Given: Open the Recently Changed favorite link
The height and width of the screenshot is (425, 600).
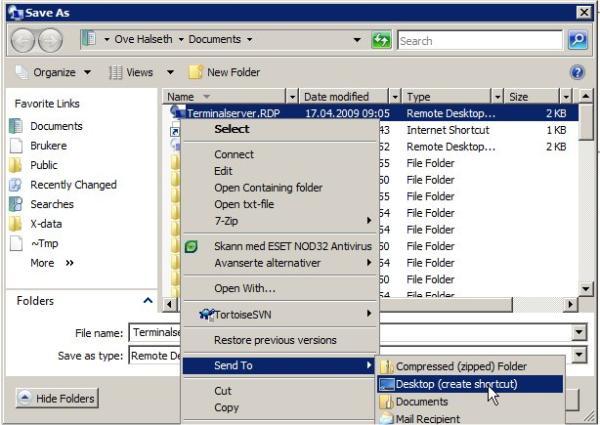Looking at the screenshot, I should (x=73, y=185).
